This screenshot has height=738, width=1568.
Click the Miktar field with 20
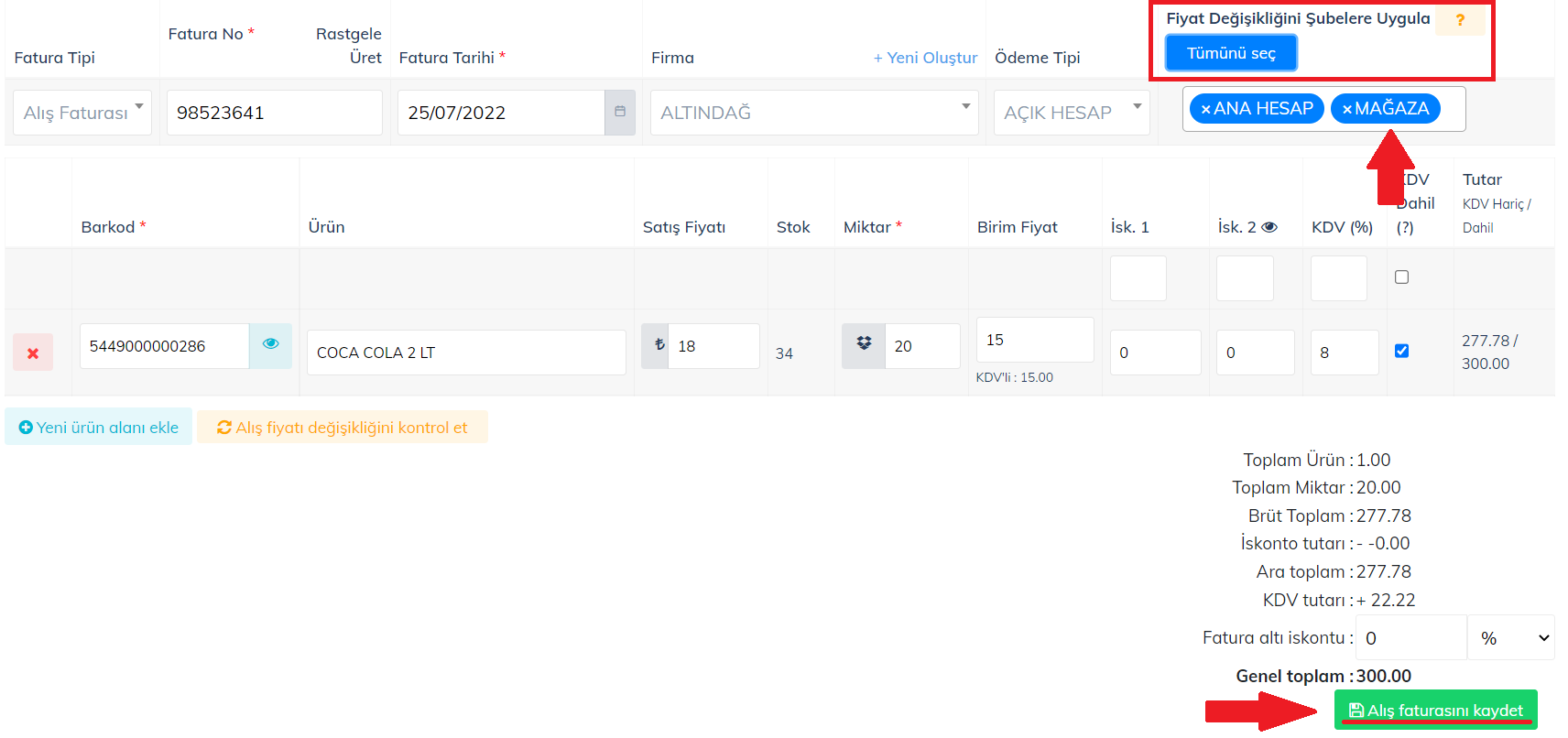pyautogui.click(x=922, y=346)
